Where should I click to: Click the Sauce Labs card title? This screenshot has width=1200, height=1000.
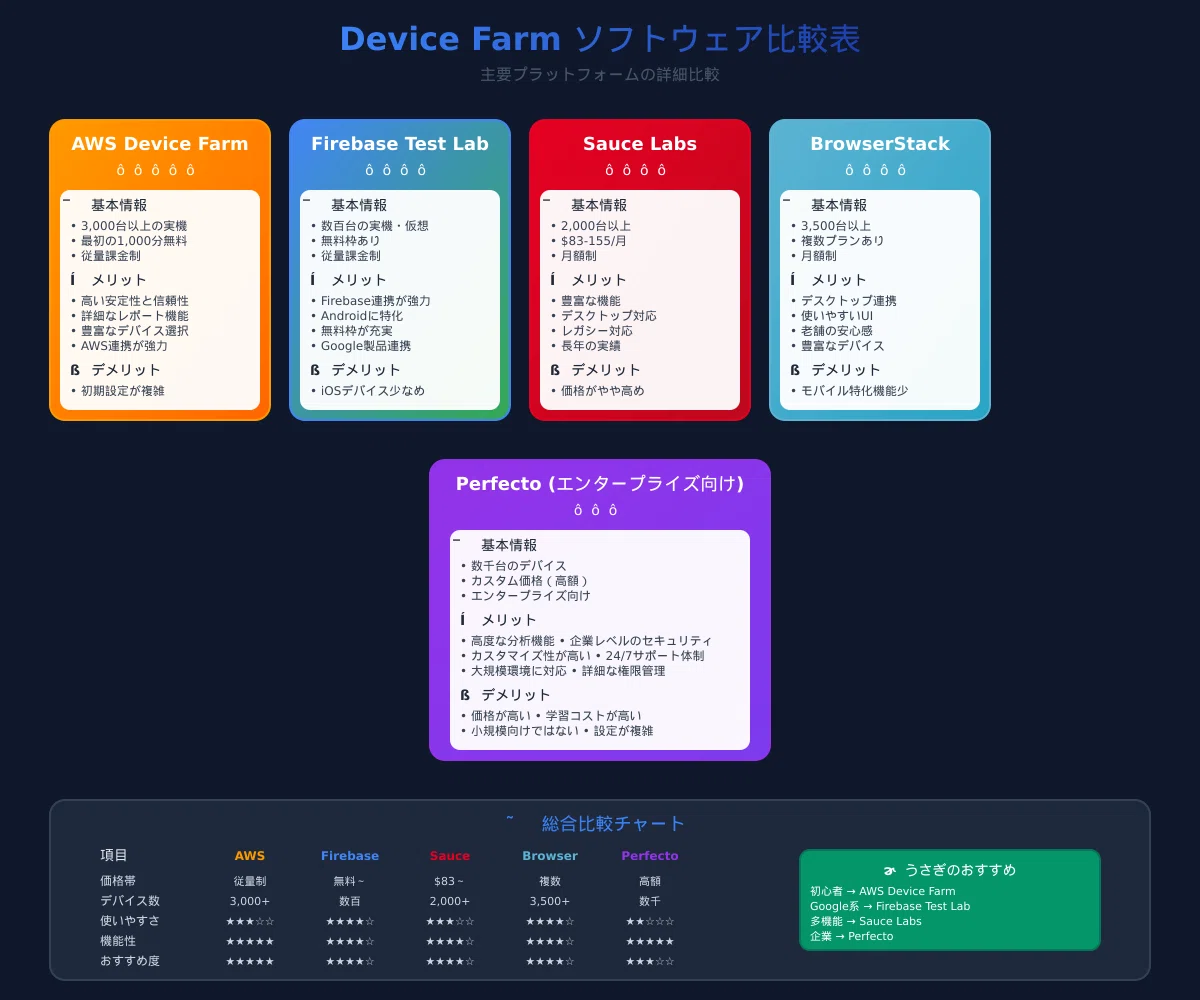click(x=640, y=144)
